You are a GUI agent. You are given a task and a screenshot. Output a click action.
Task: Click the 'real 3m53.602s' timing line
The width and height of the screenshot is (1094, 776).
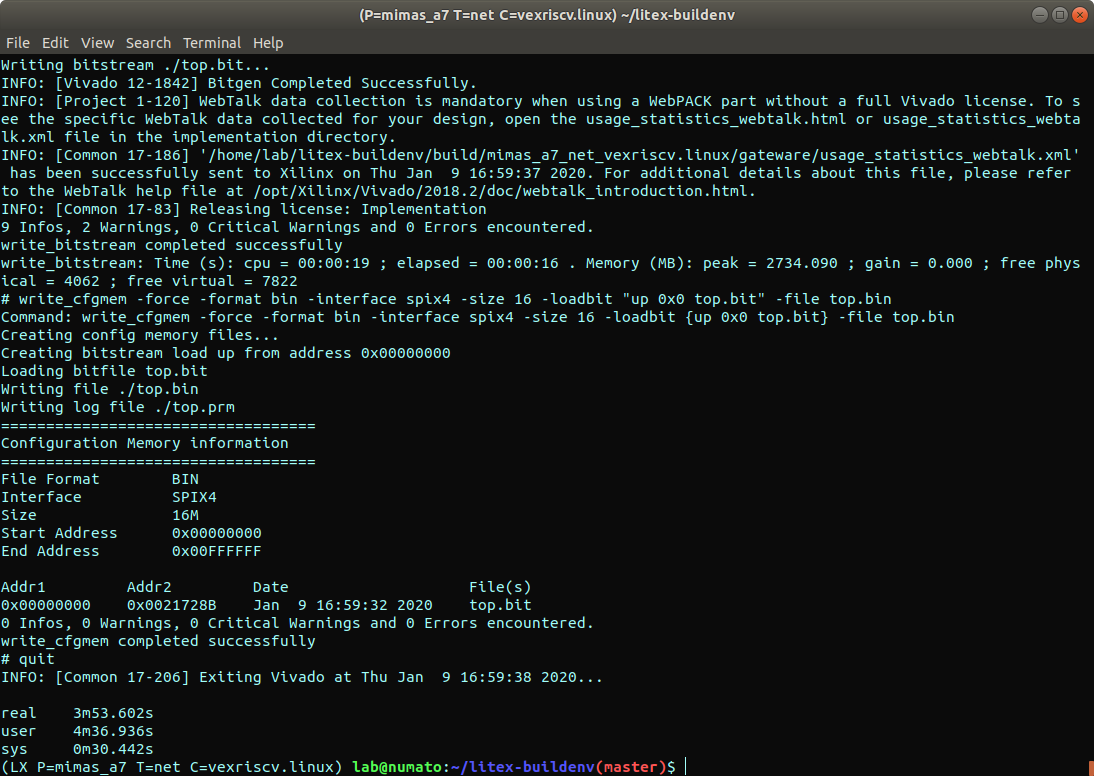[78, 713]
